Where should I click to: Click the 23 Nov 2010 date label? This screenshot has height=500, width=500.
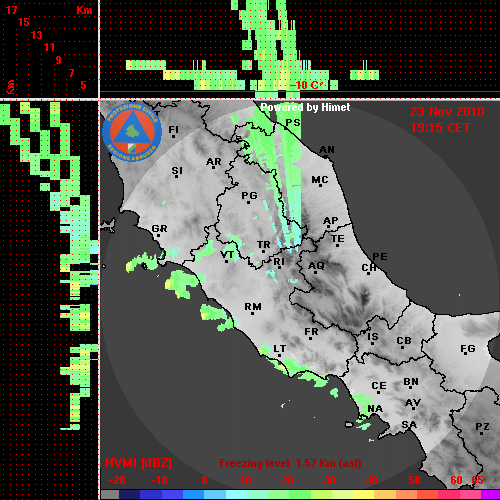447,112
